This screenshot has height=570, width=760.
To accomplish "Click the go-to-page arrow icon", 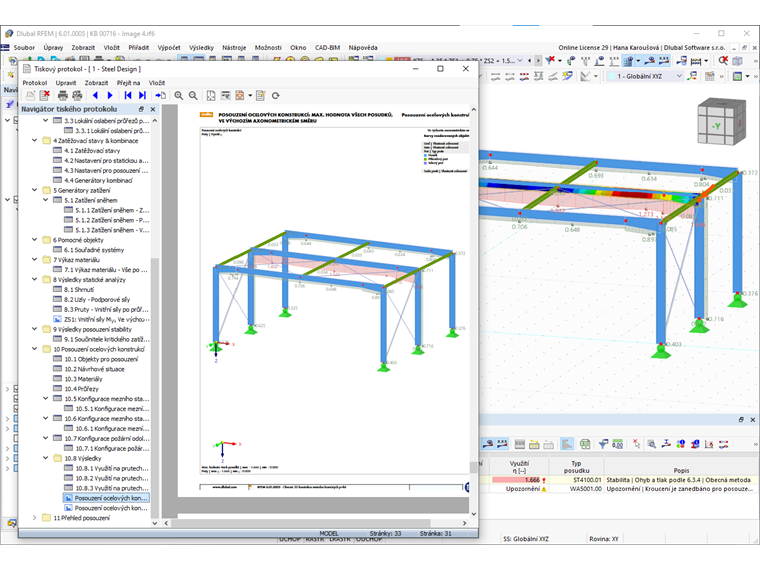I will point(160,95).
